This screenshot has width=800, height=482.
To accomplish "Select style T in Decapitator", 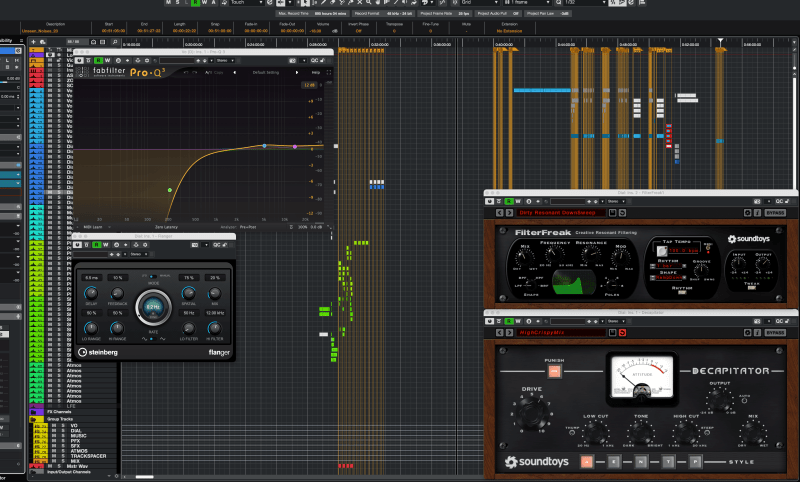I will [668, 462].
